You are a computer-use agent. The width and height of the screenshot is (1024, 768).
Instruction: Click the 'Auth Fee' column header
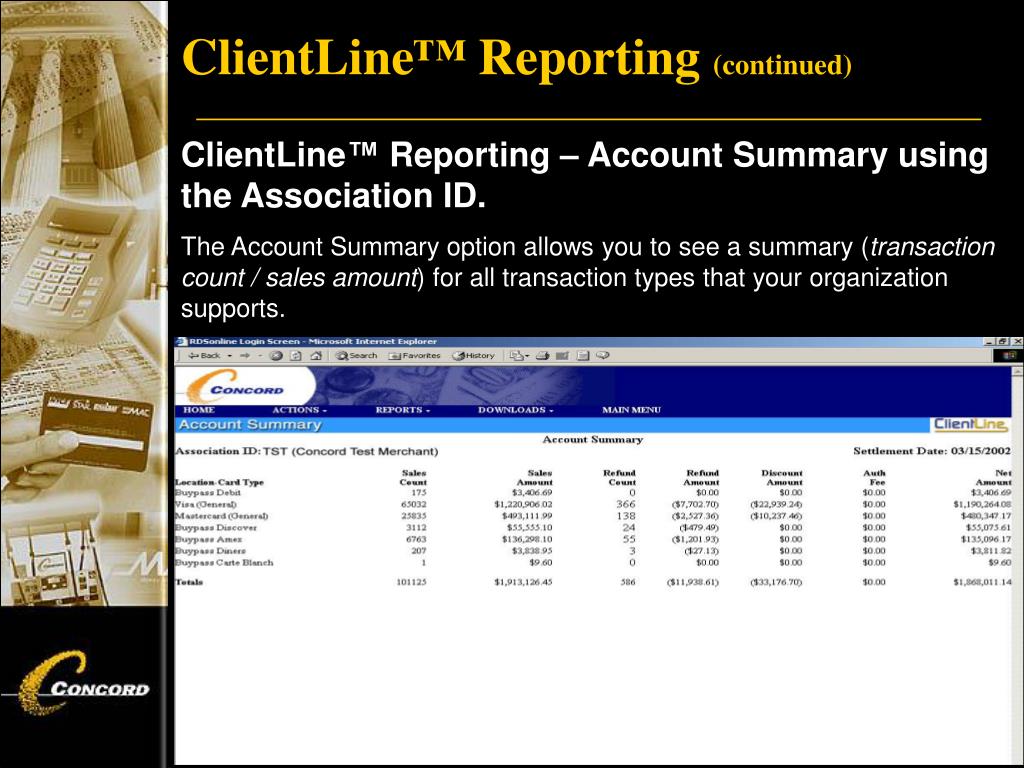tap(874, 477)
